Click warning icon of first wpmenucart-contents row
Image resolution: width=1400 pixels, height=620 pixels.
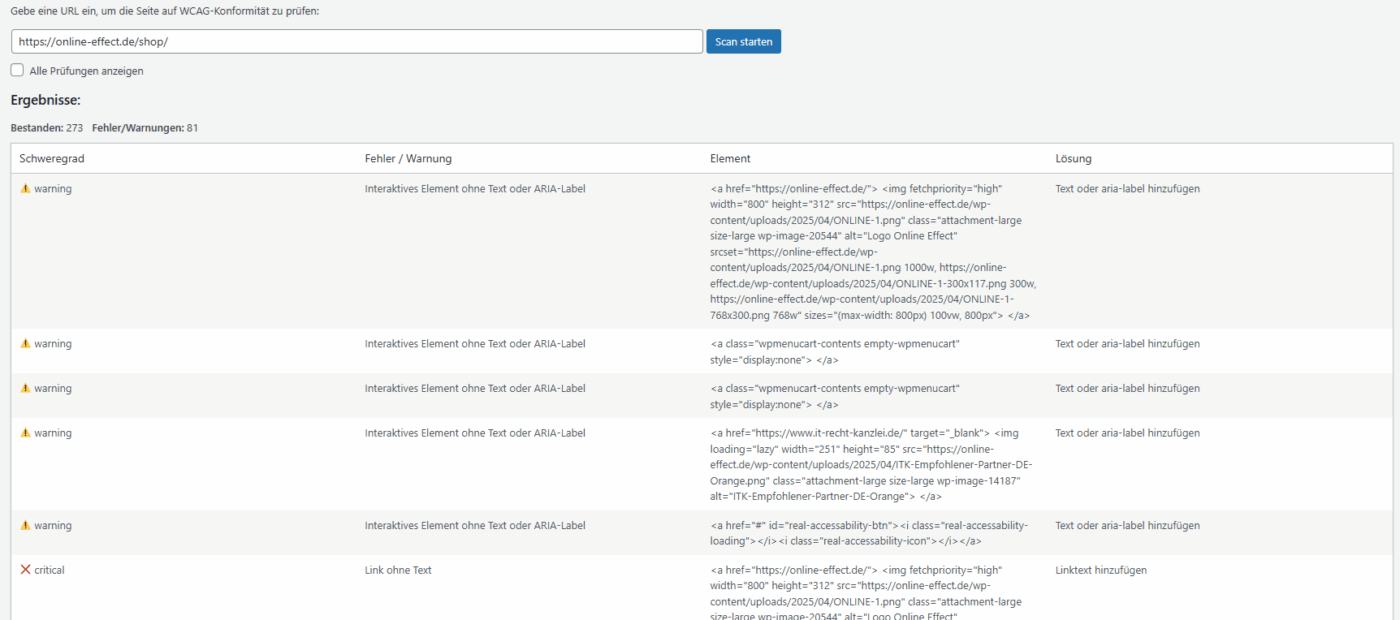coord(25,343)
